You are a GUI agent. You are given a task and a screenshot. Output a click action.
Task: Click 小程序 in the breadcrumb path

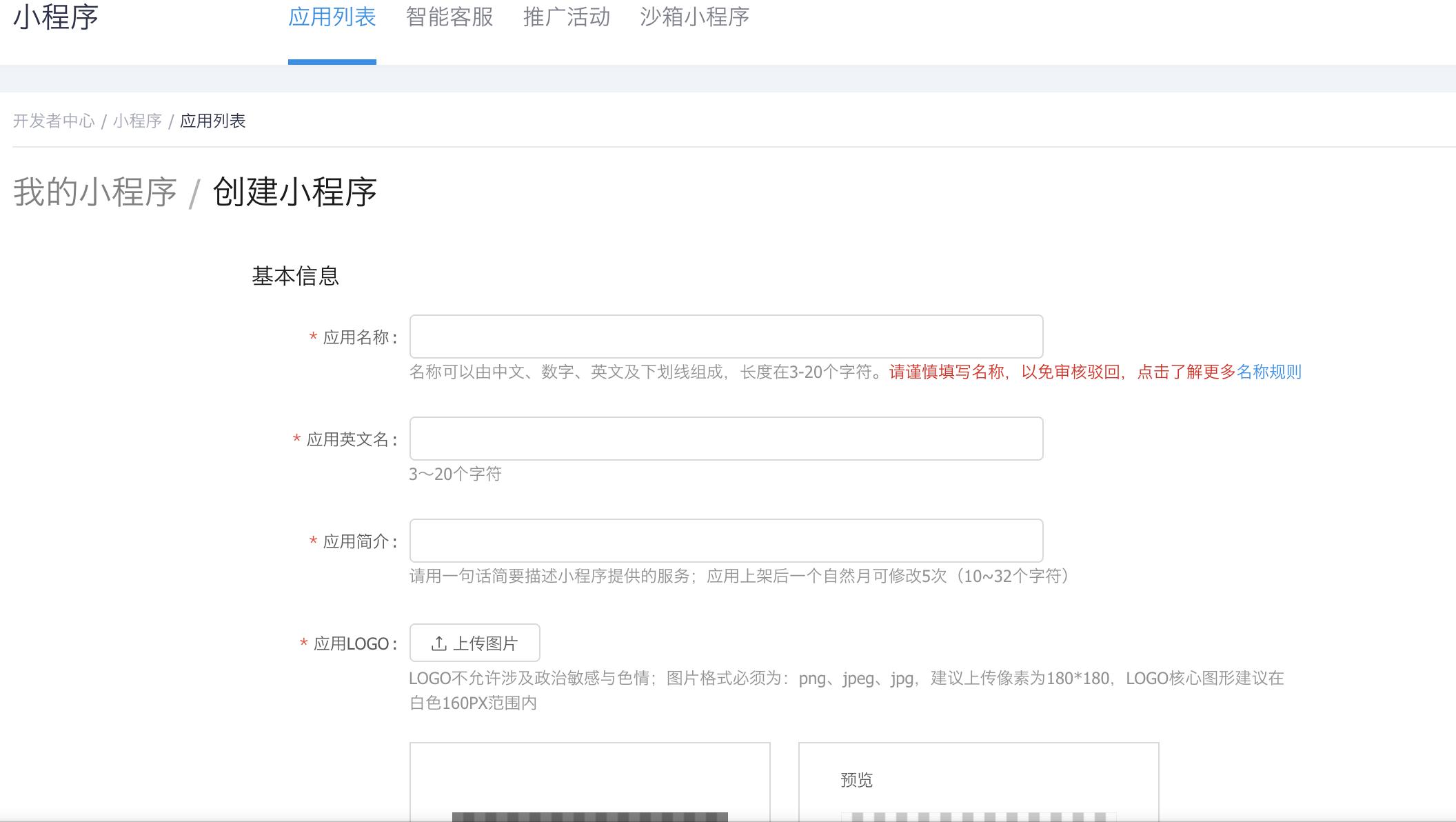[x=137, y=121]
